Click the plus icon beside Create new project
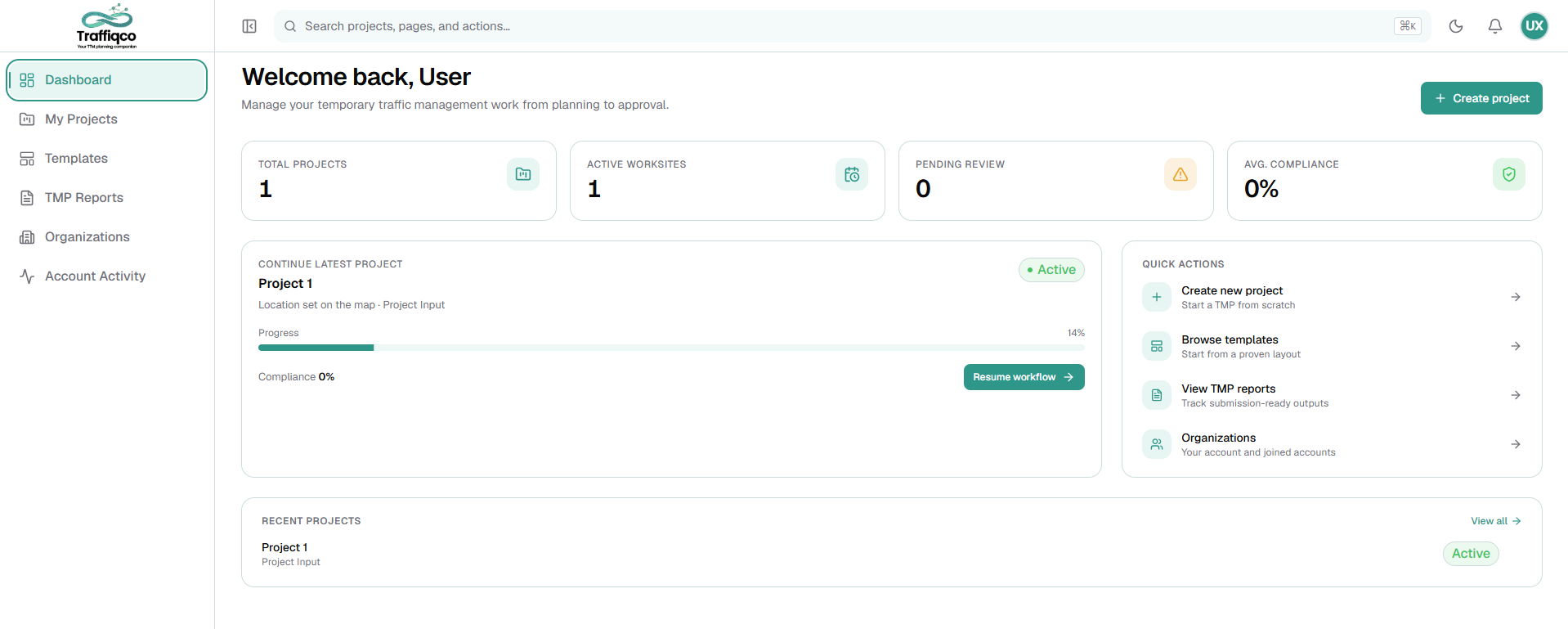This screenshot has width=1568, height=629. [1157, 297]
